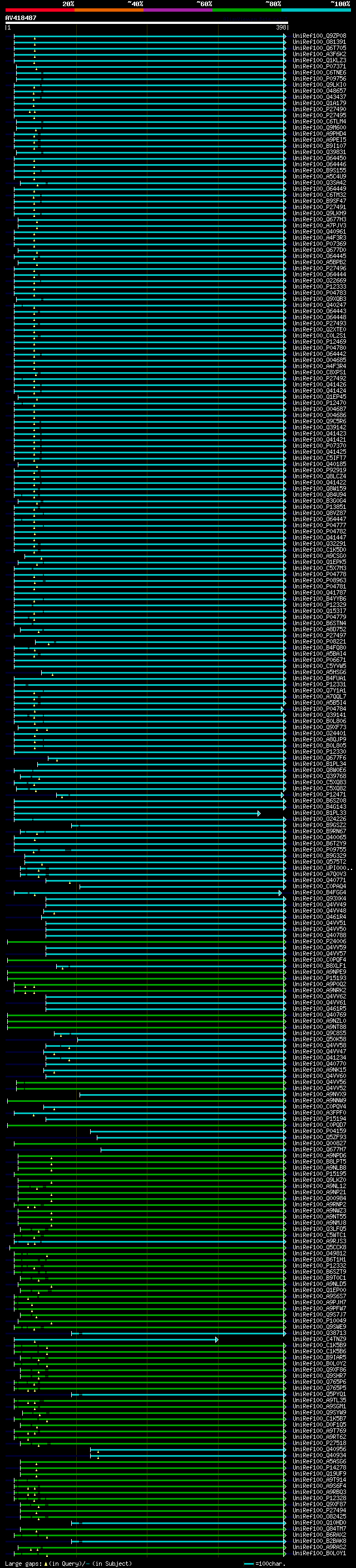356x1568 pixels.
Task: Select the UniRef100_B9I107 label
Action: click(x=319, y=146)
